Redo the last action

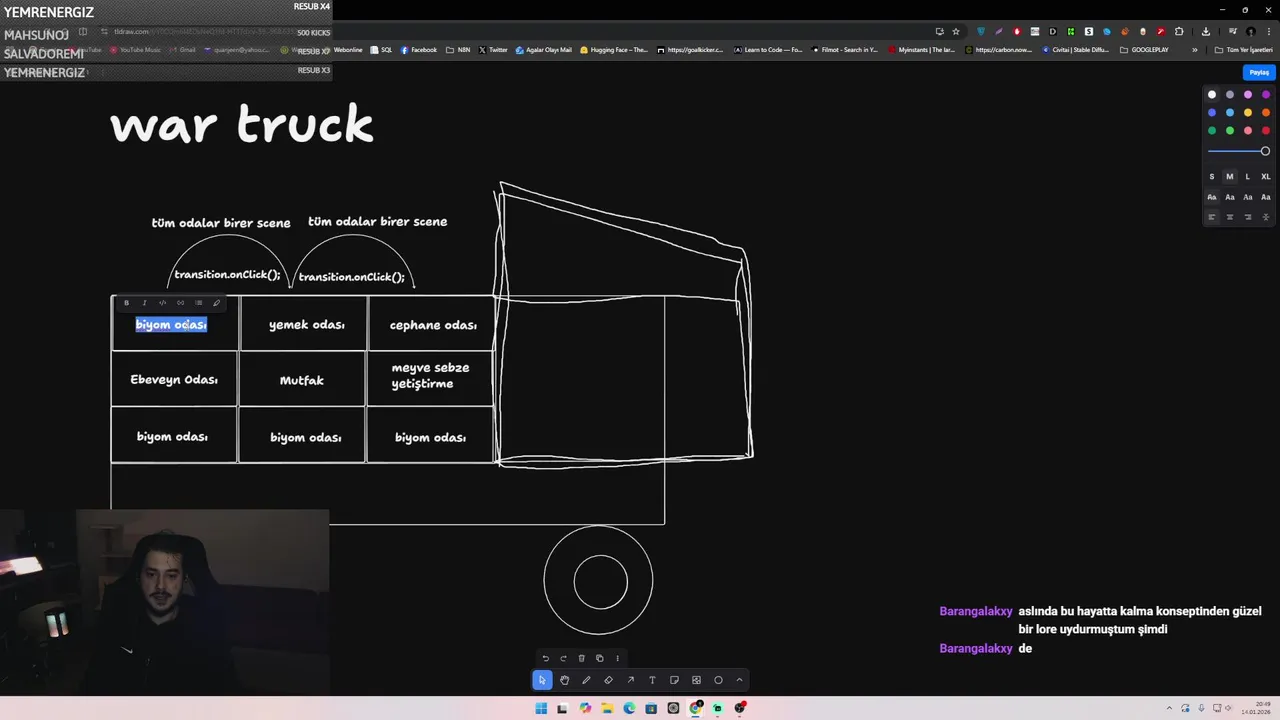(563, 658)
